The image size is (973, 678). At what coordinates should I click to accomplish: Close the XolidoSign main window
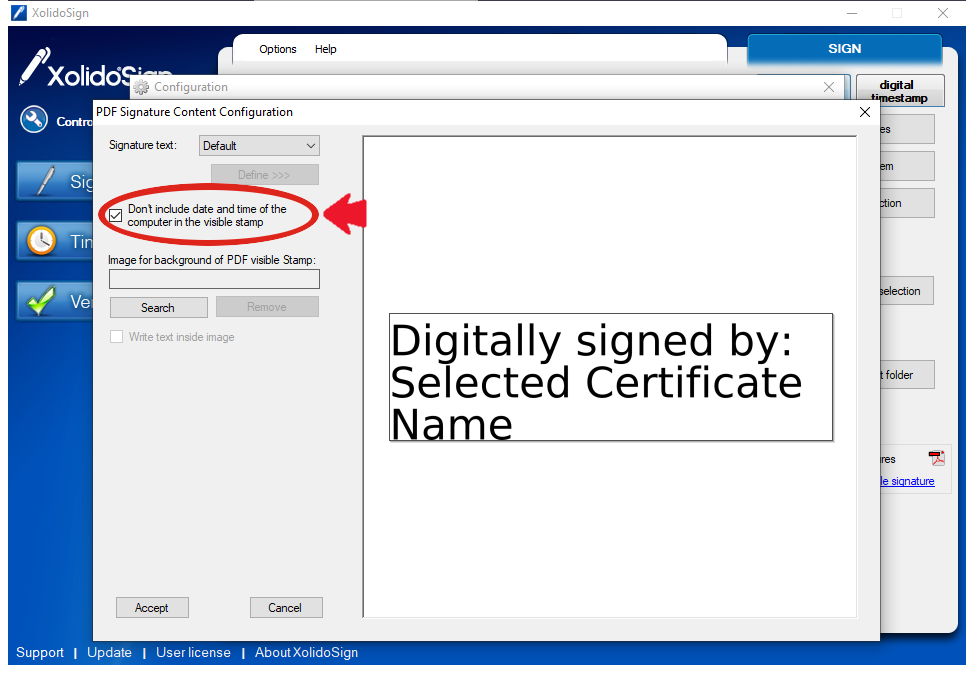pos(943,13)
